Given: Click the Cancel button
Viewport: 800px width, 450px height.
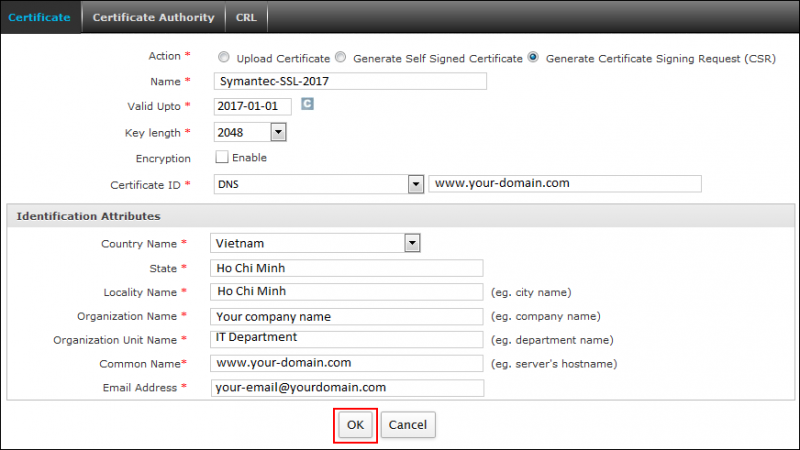Looking at the screenshot, I should click(408, 425).
